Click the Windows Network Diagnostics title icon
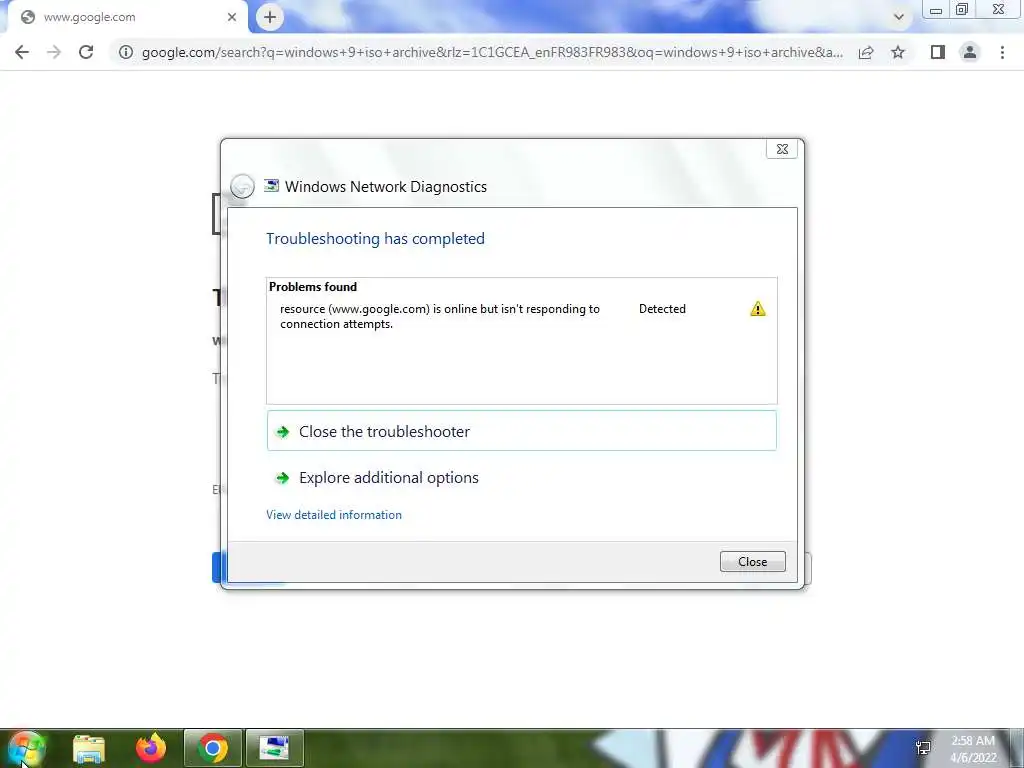The height and width of the screenshot is (768, 1024). (271, 186)
